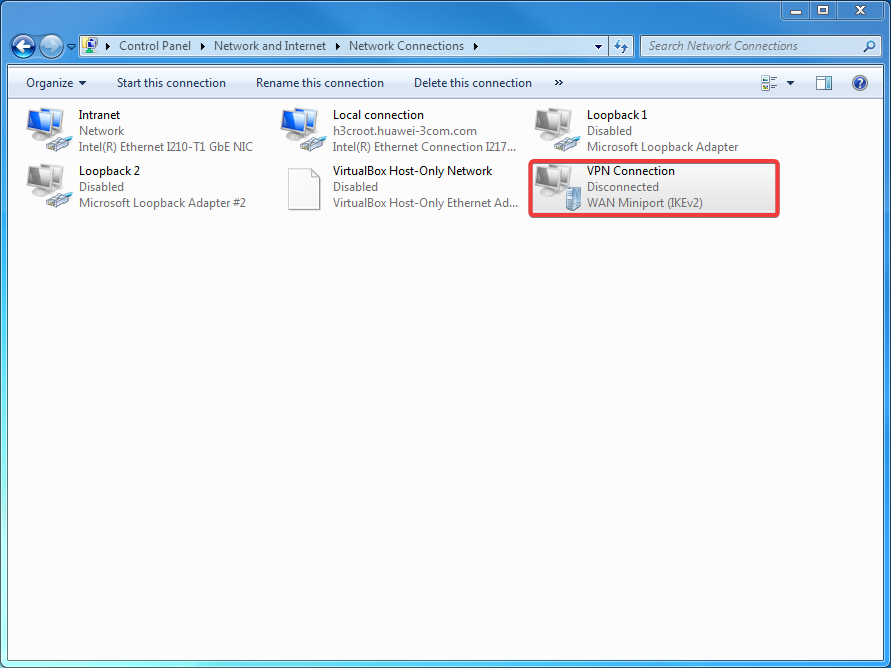Click the Disconnected status of VPN Connection
891x668 pixels.
(x=623, y=187)
